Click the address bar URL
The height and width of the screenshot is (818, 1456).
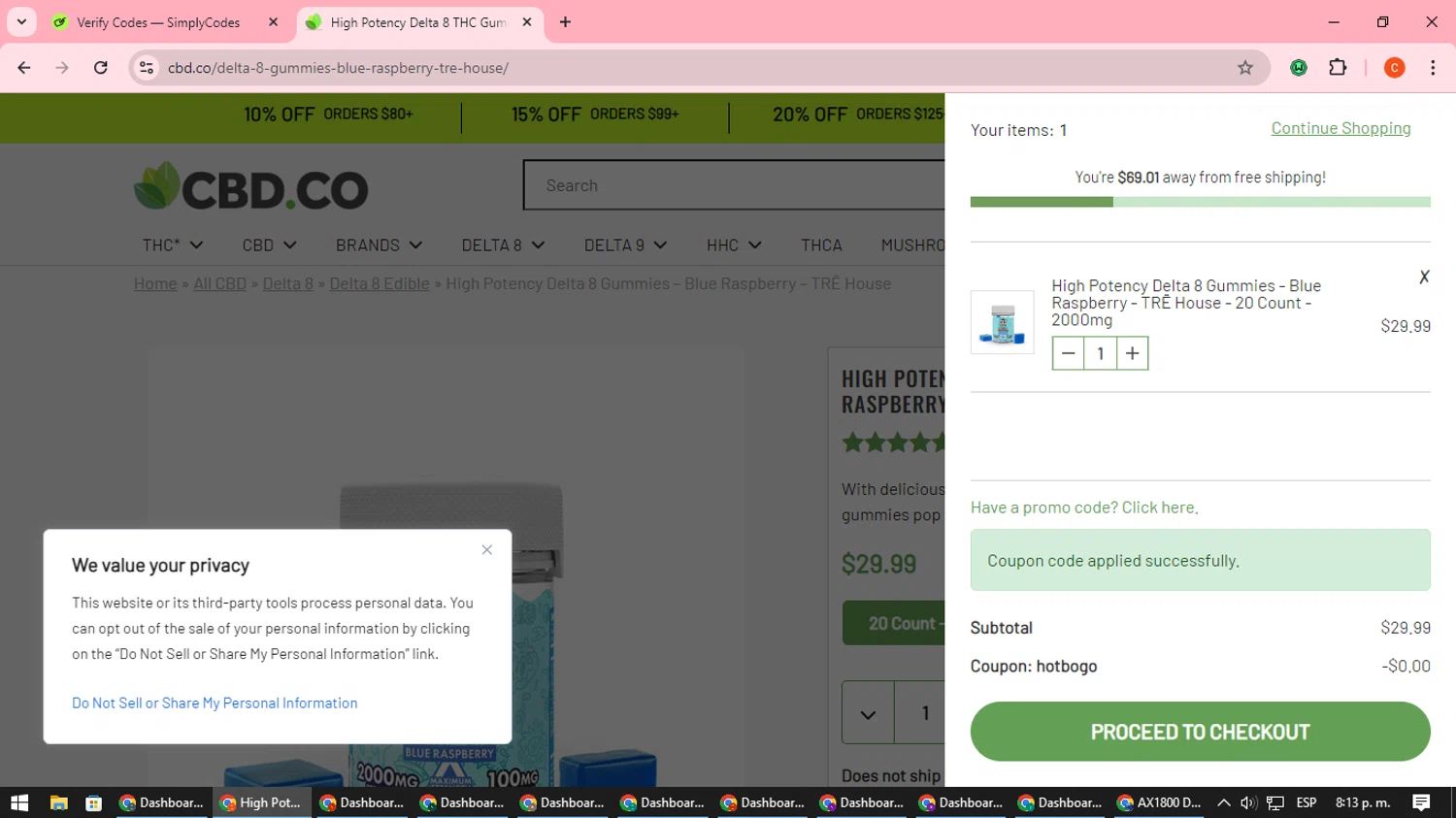click(338, 68)
